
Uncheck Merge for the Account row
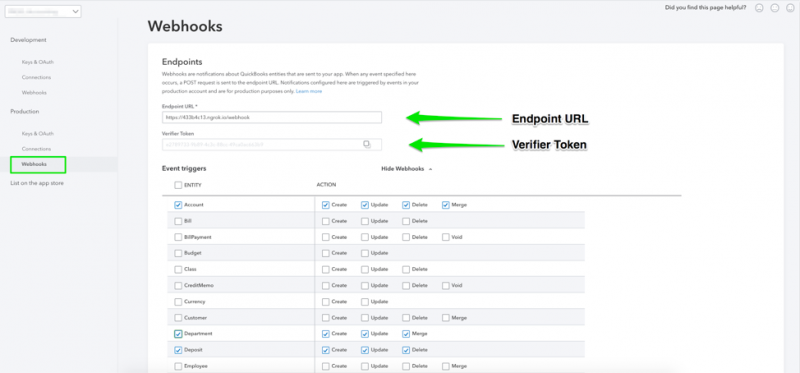click(446, 205)
